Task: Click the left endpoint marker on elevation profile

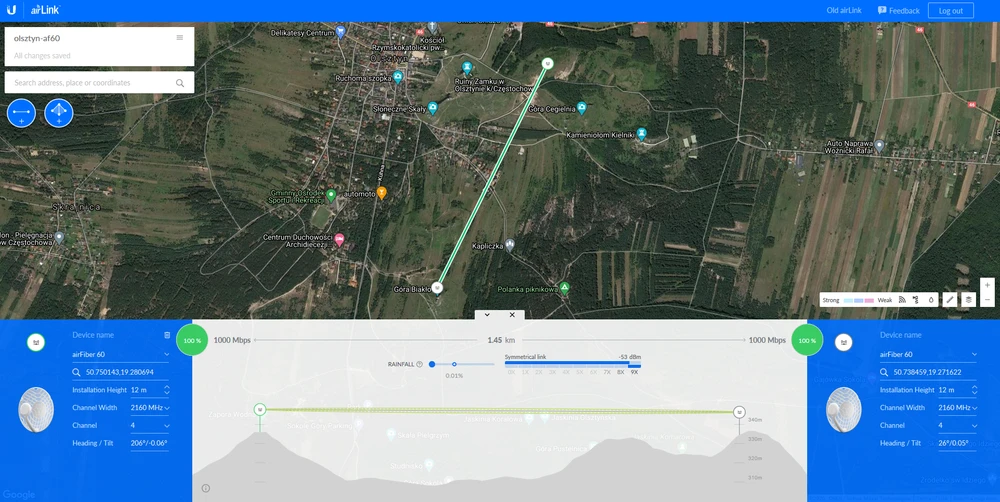Action: [260, 410]
